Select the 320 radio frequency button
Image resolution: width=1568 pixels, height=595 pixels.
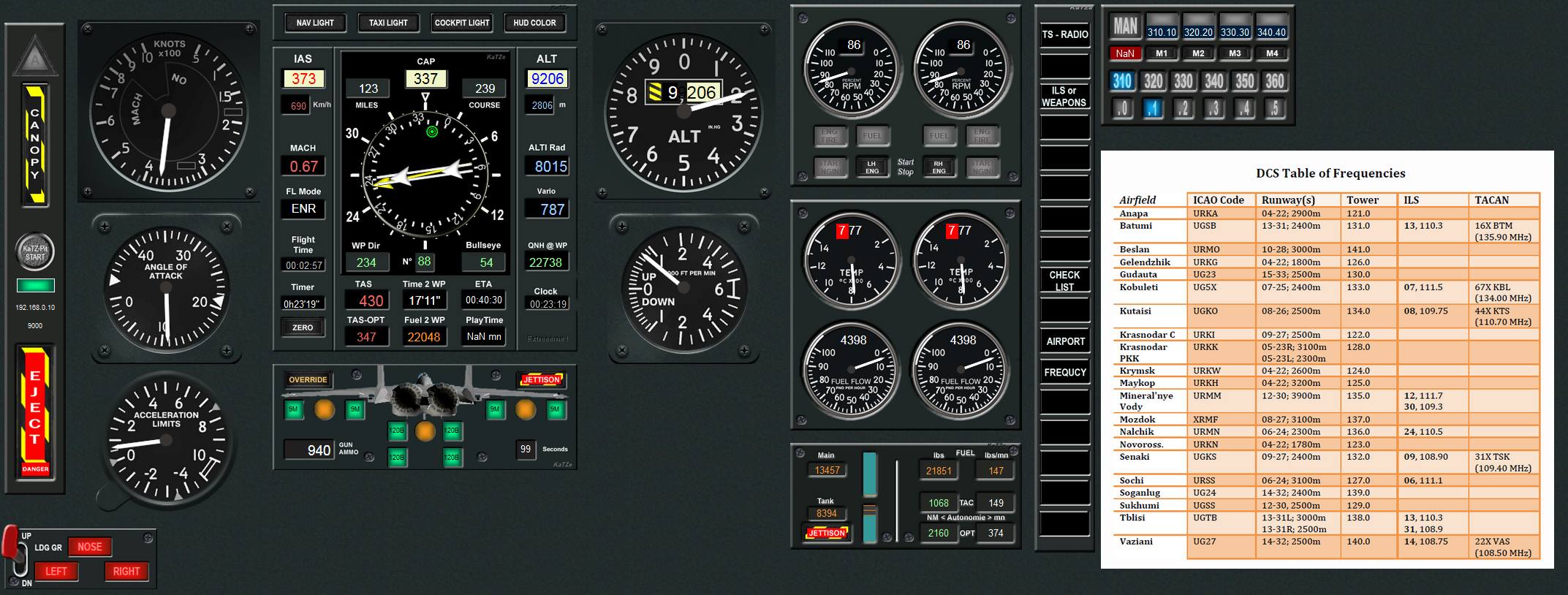[x=1153, y=81]
